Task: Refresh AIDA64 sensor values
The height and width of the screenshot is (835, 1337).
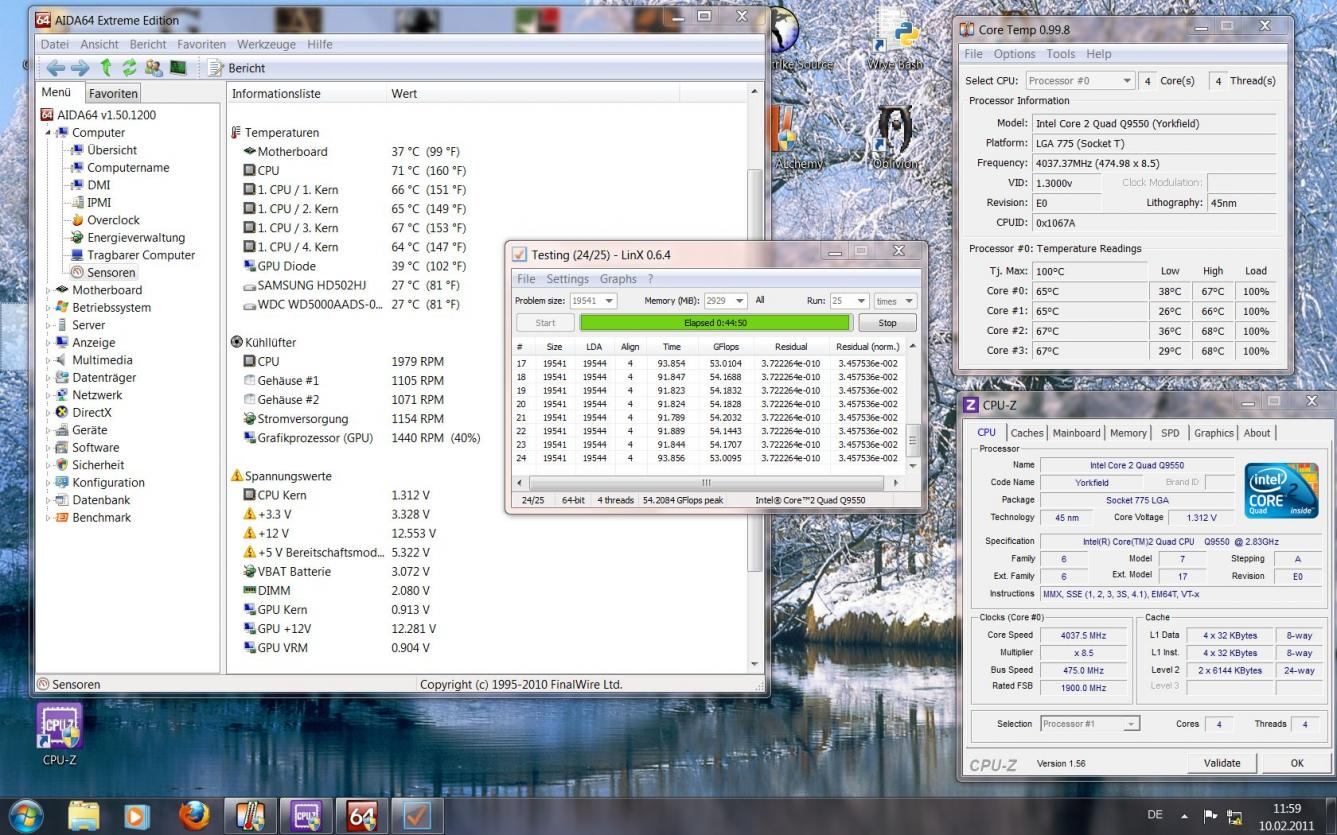Action: (x=129, y=68)
